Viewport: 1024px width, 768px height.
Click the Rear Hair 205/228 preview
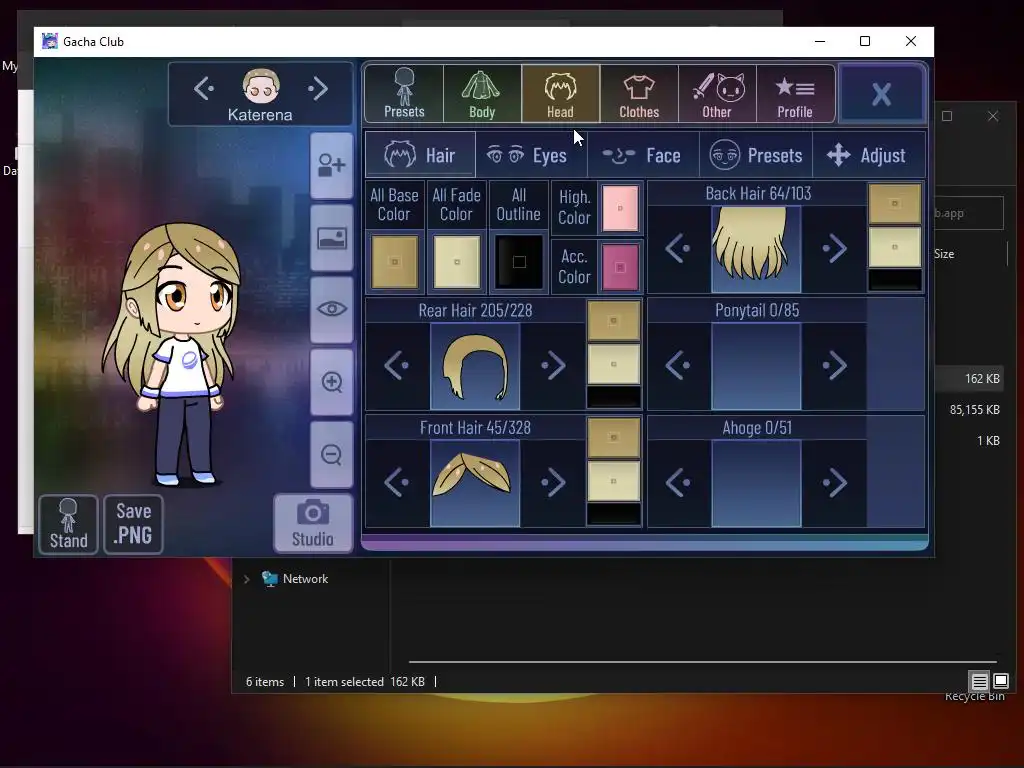pos(475,366)
